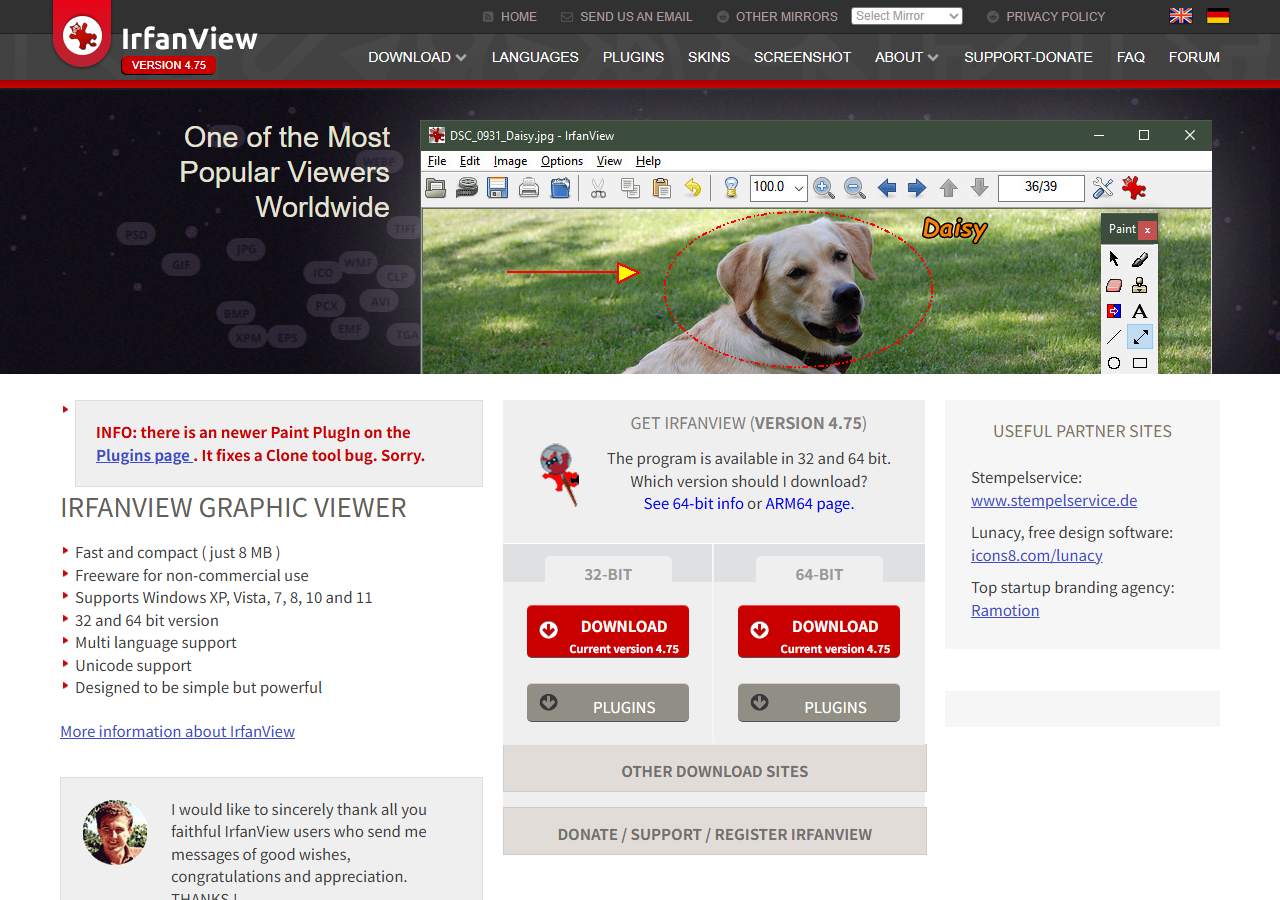Viewport: 1280px width, 900px height.
Task: Click the 36/39 image counter field in banner
Action: [x=1041, y=187]
